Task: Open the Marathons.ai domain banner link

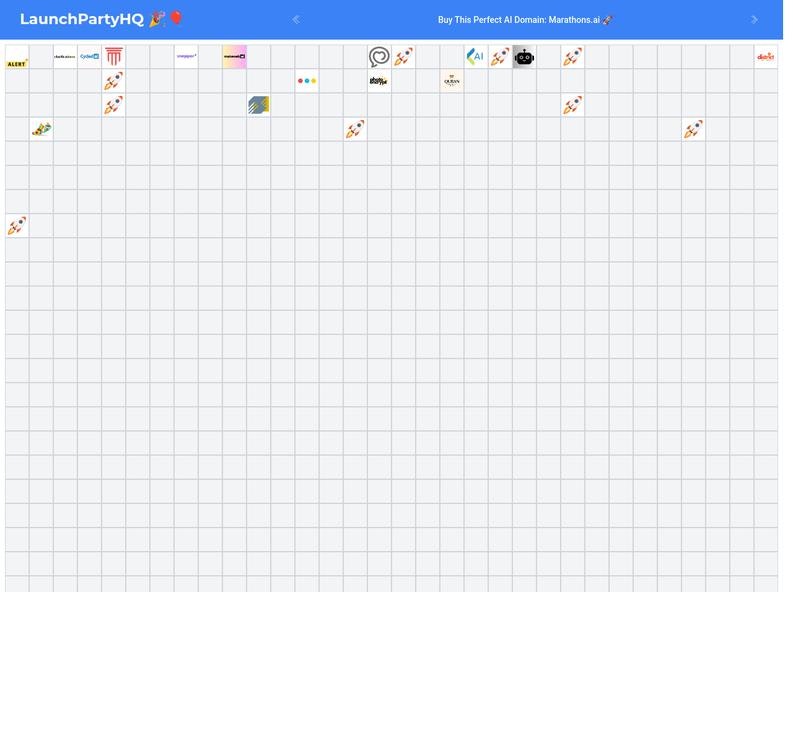Action: [525, 20]
